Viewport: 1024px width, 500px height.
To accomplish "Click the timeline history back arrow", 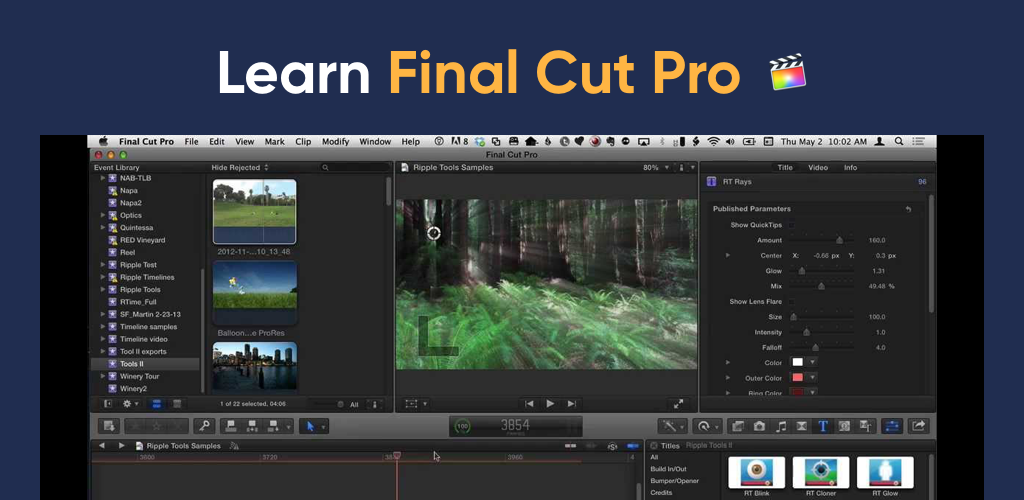I will pyautogui.click(x=102, y=446).
